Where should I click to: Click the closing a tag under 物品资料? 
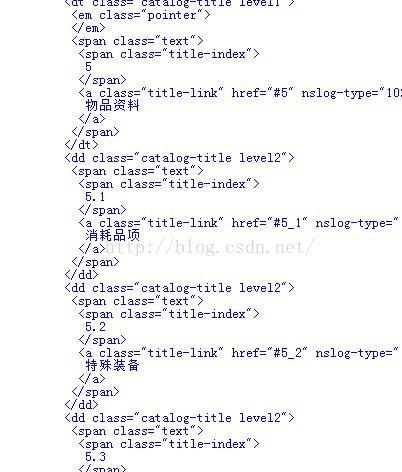tap(92, 119)
